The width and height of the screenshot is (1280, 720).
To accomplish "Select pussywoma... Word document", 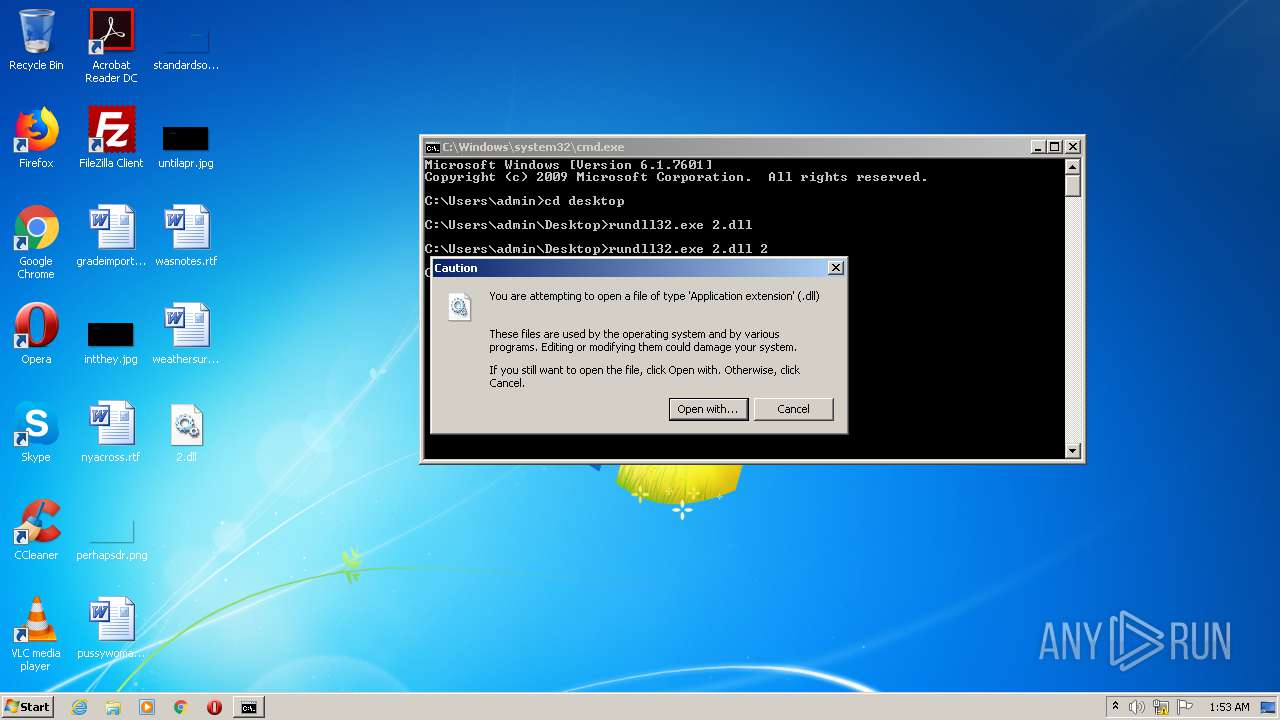I will pyautogui.click(x=111, y=628).
